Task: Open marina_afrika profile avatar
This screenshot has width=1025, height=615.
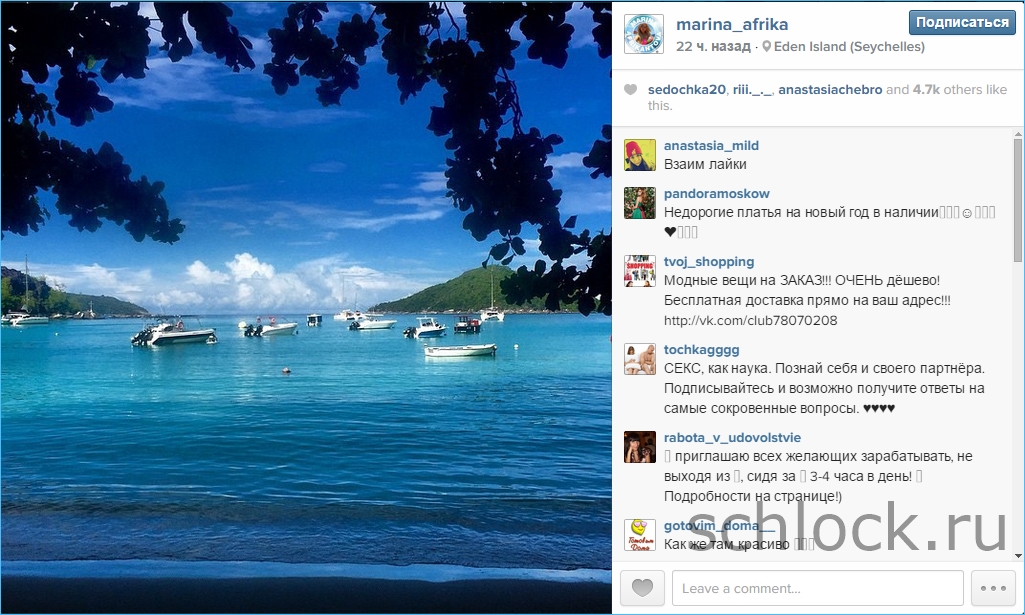Action: [644, 34]
